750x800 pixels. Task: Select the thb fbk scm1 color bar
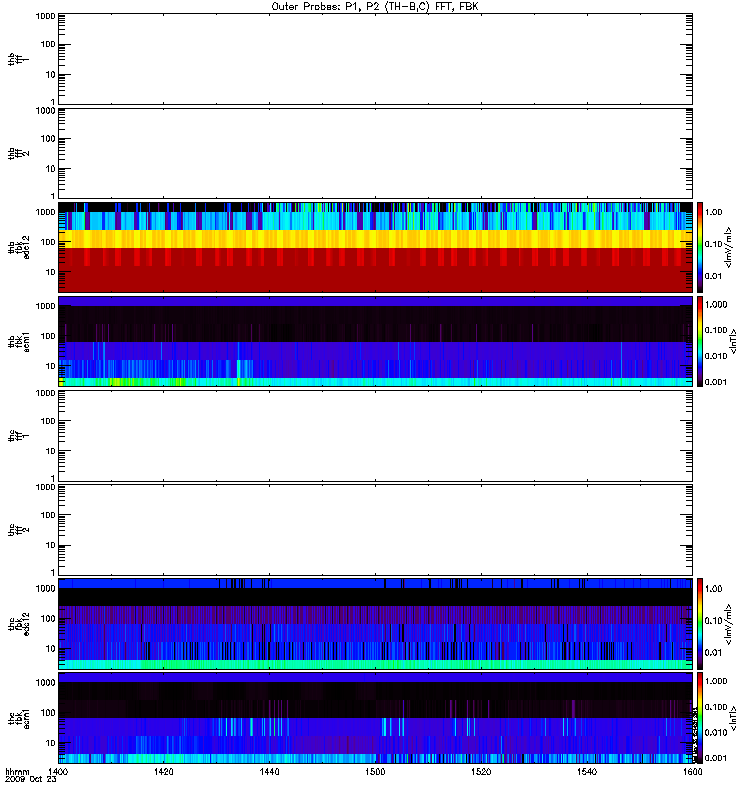[x=700, y=341]
